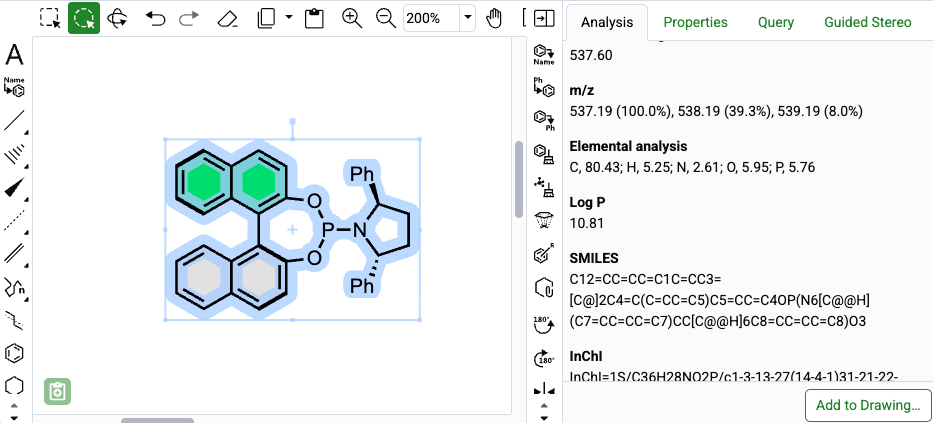The width and height of the screenshot is (933, 423).
Task: Select the marquee rectangle selection tool
Action: (50, 18)
